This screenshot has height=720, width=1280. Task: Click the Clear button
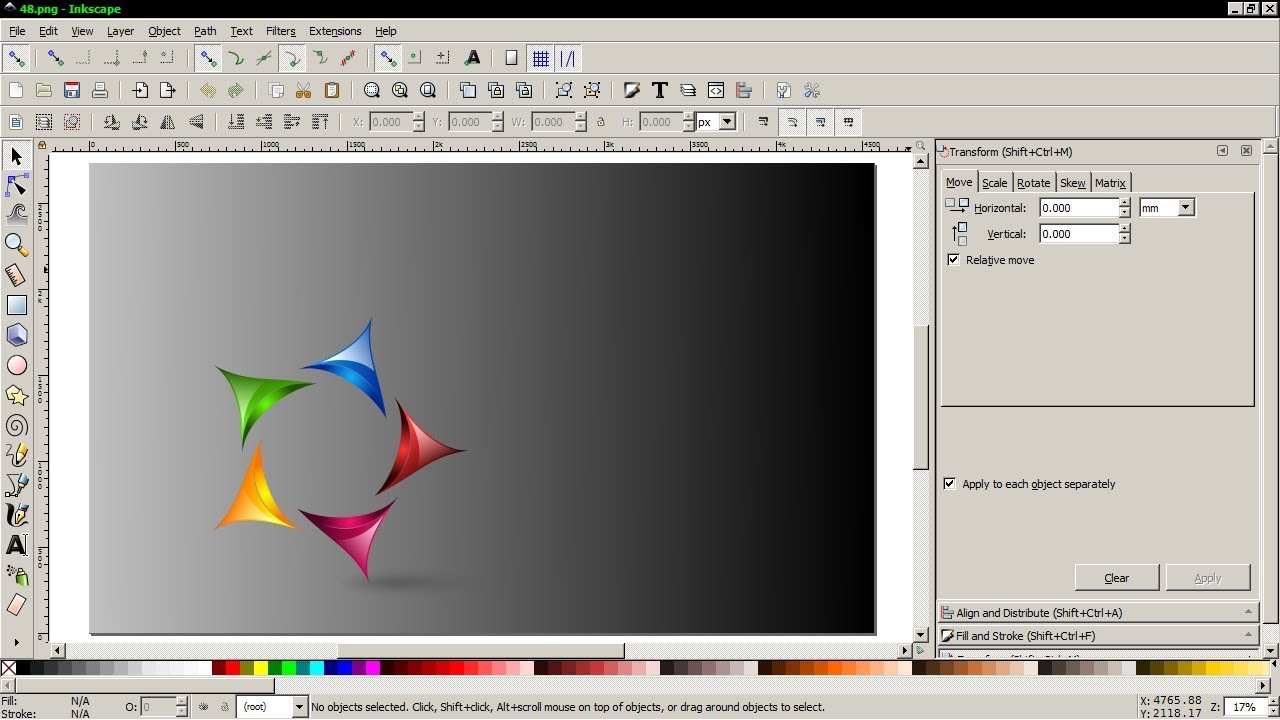[x=1117, y=578]
